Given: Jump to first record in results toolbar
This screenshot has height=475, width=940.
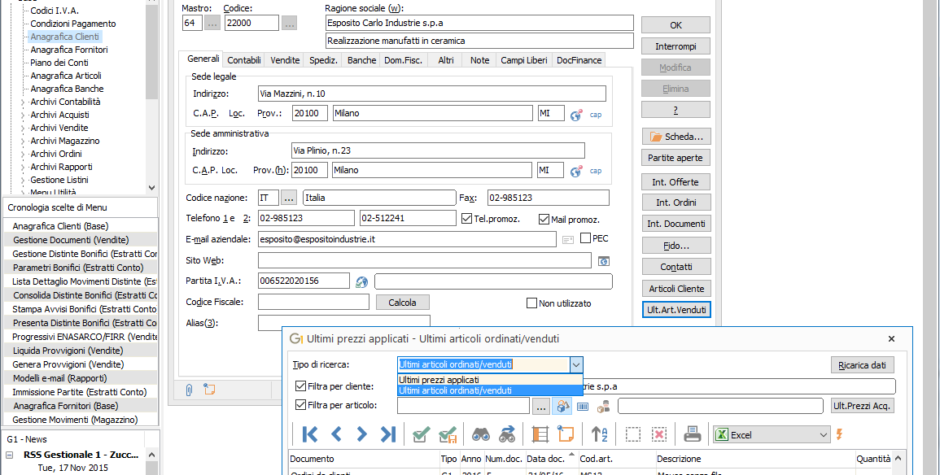Looking at the screenshot, I should coord(310,434).
